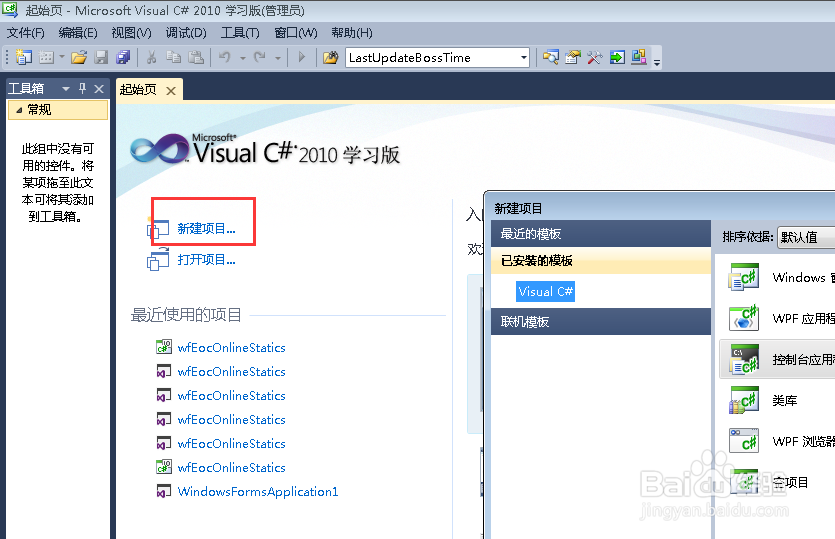Select Visual C# in installed templates
Viewport: 835px width, 539px height.
coord(545,291)
